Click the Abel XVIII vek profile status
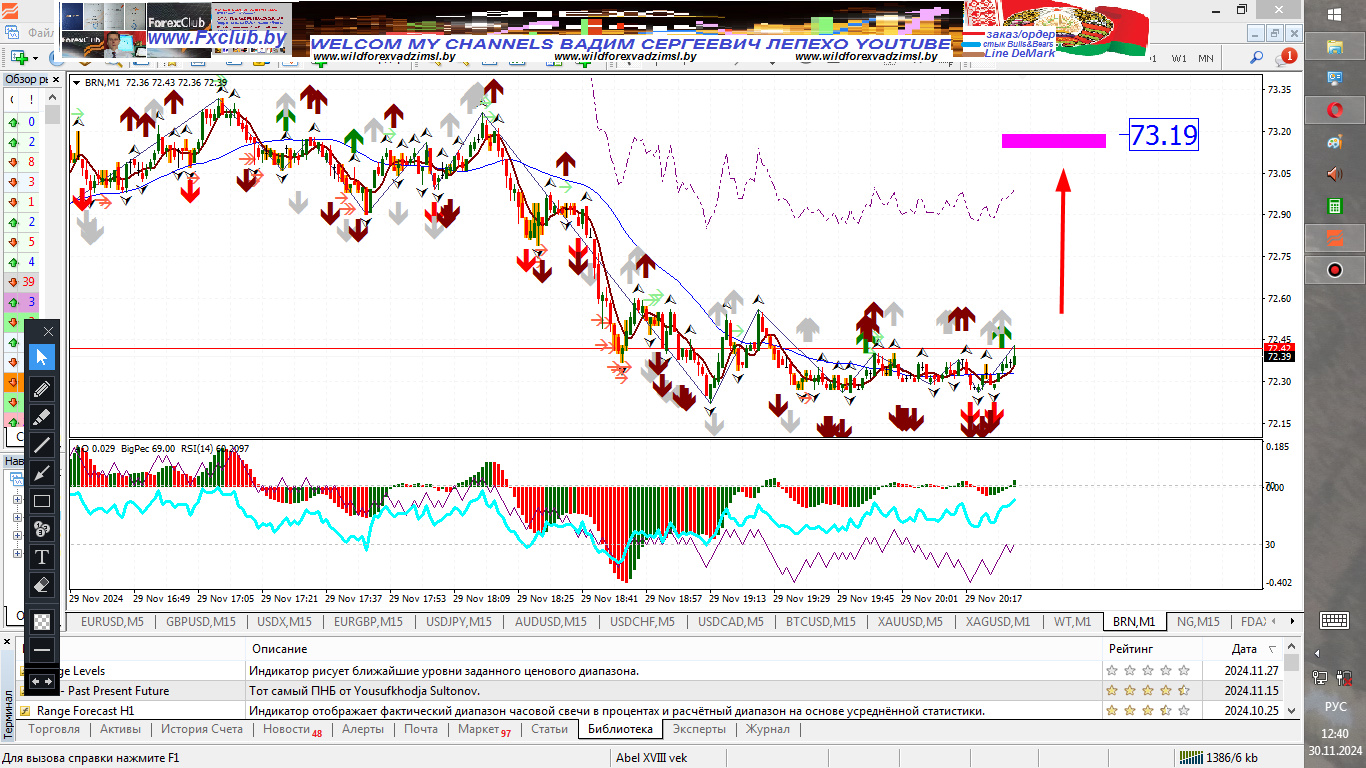 click(x=652, y=758)
